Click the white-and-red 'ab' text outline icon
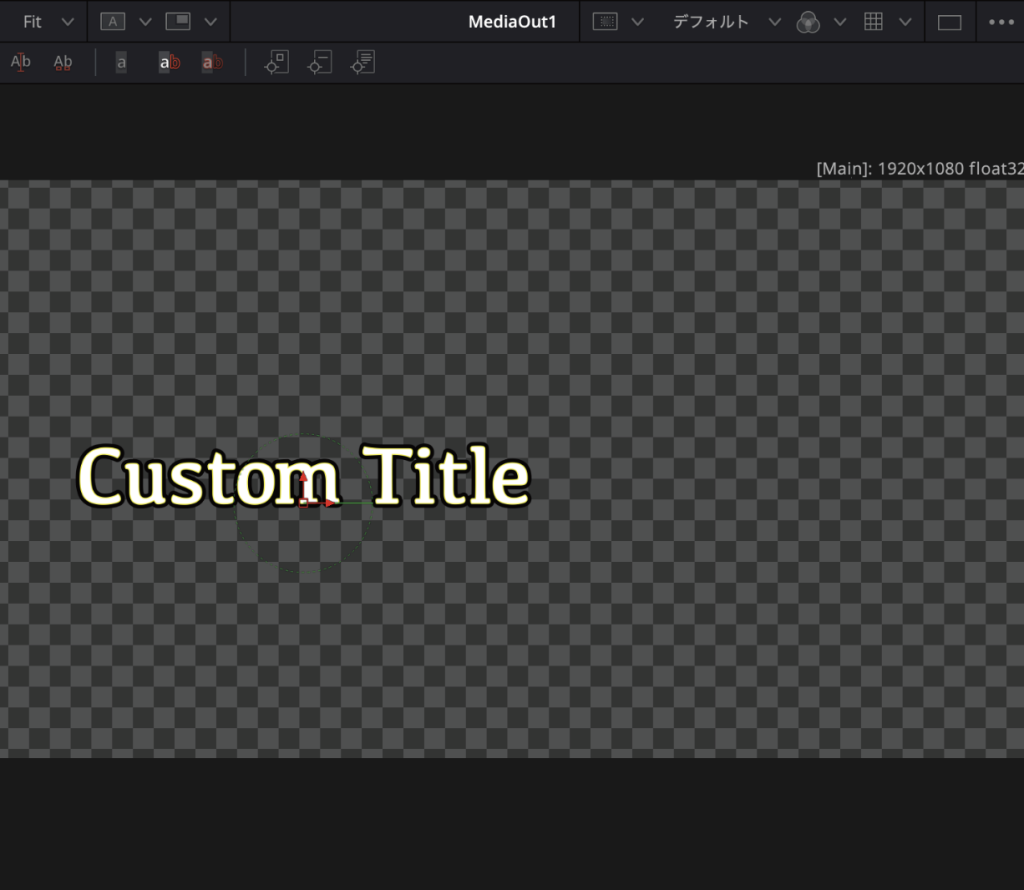This screenshot has height=890, width=1024. (x=170, y=63)
